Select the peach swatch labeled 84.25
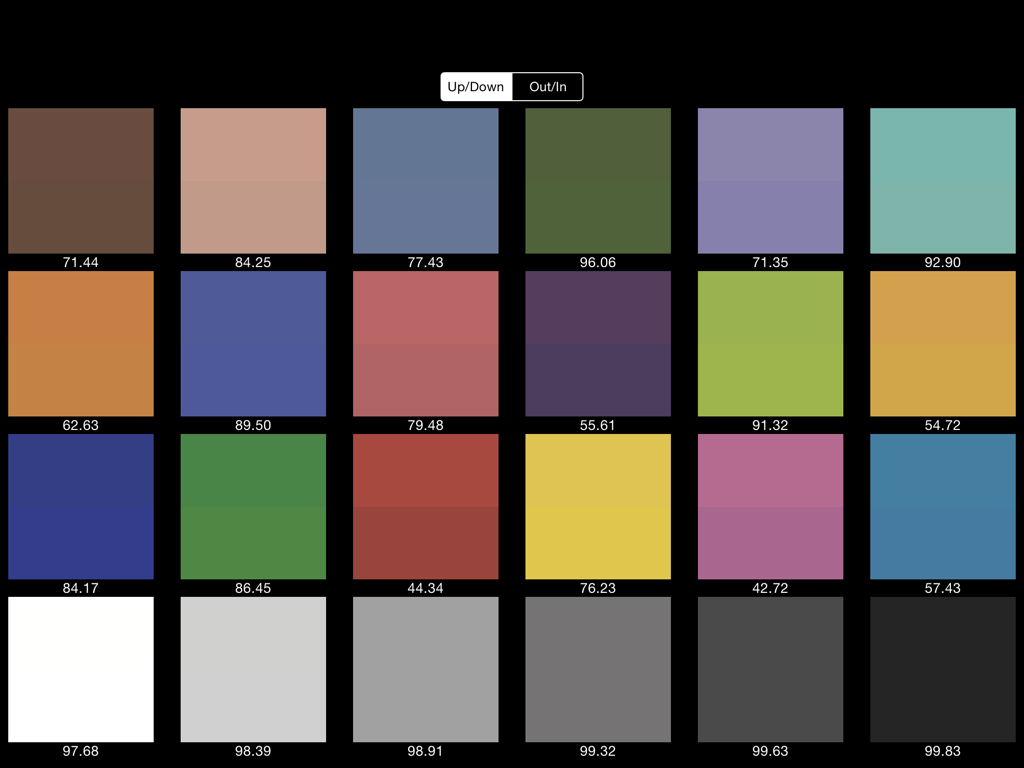Image resolution: width=1024 pixels, height=768 pixels. (x=253, y=181)
